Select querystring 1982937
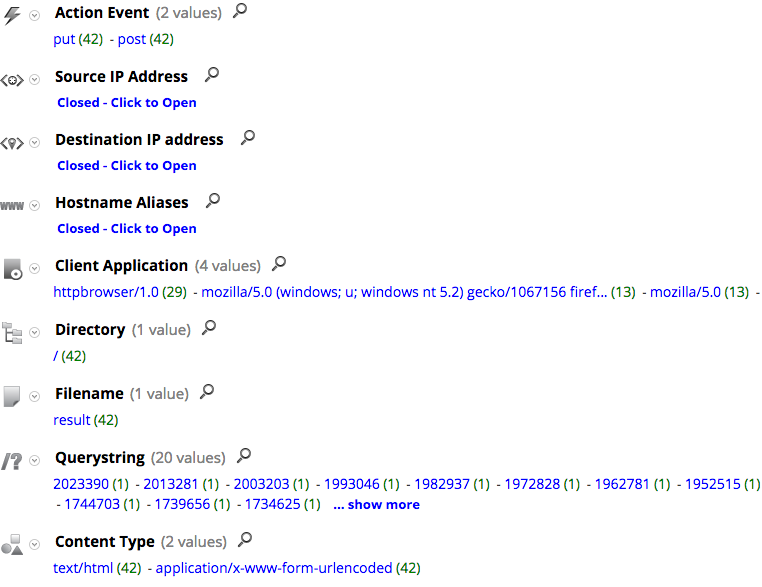 click(x=442, y=484)
